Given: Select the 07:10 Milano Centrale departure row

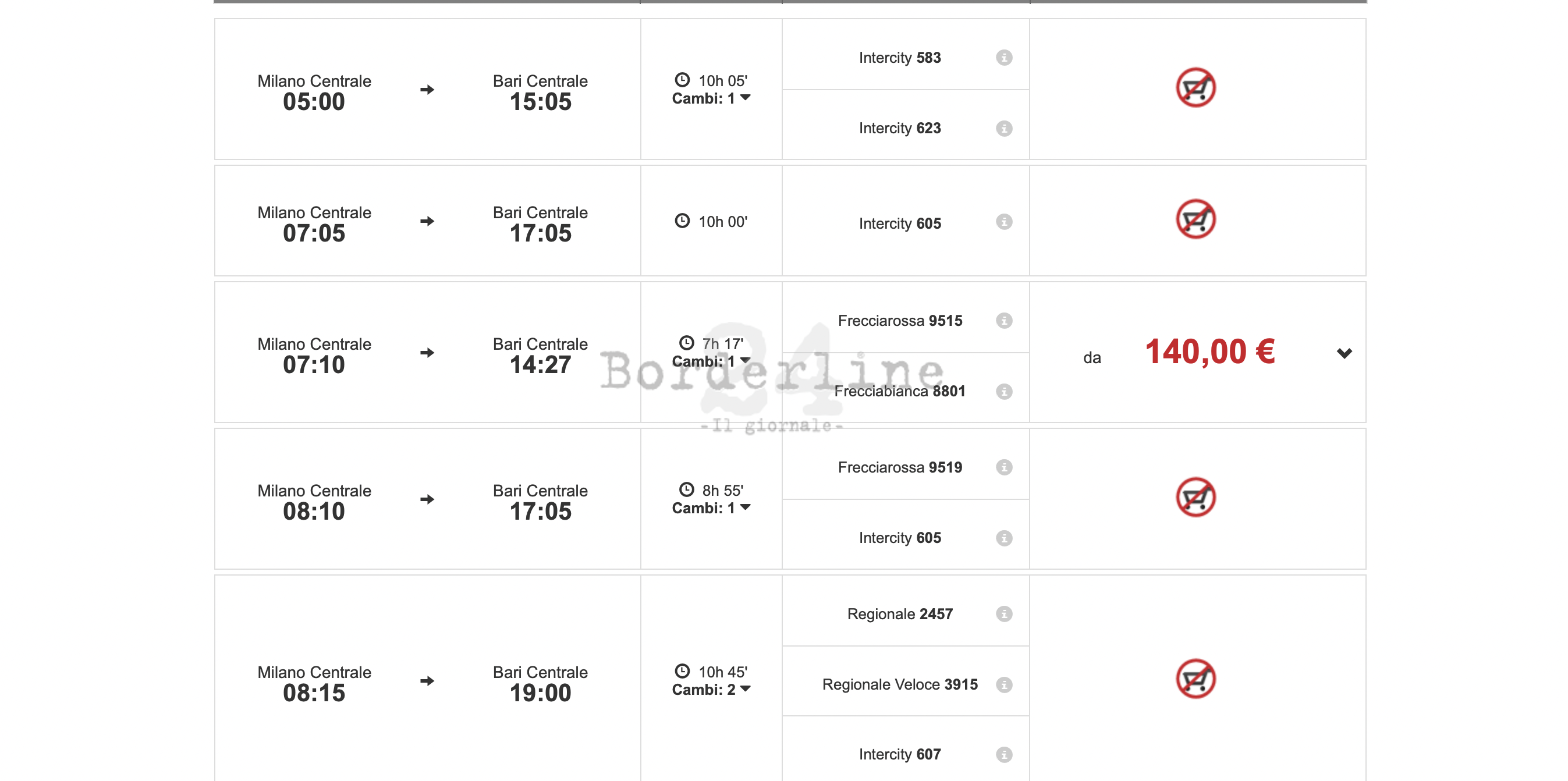Looking at the screenshot, I should [314, 354].
